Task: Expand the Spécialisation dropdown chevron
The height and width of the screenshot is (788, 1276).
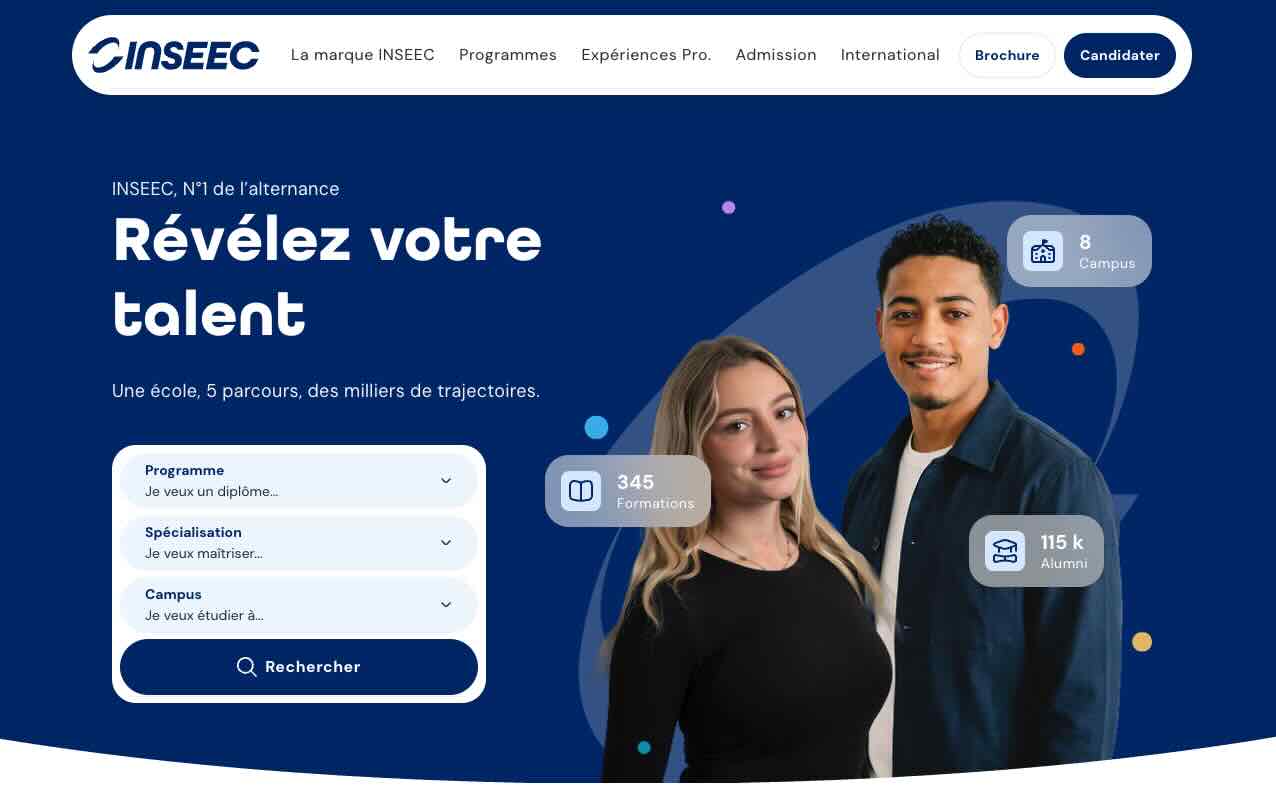Action: [446, 543]
